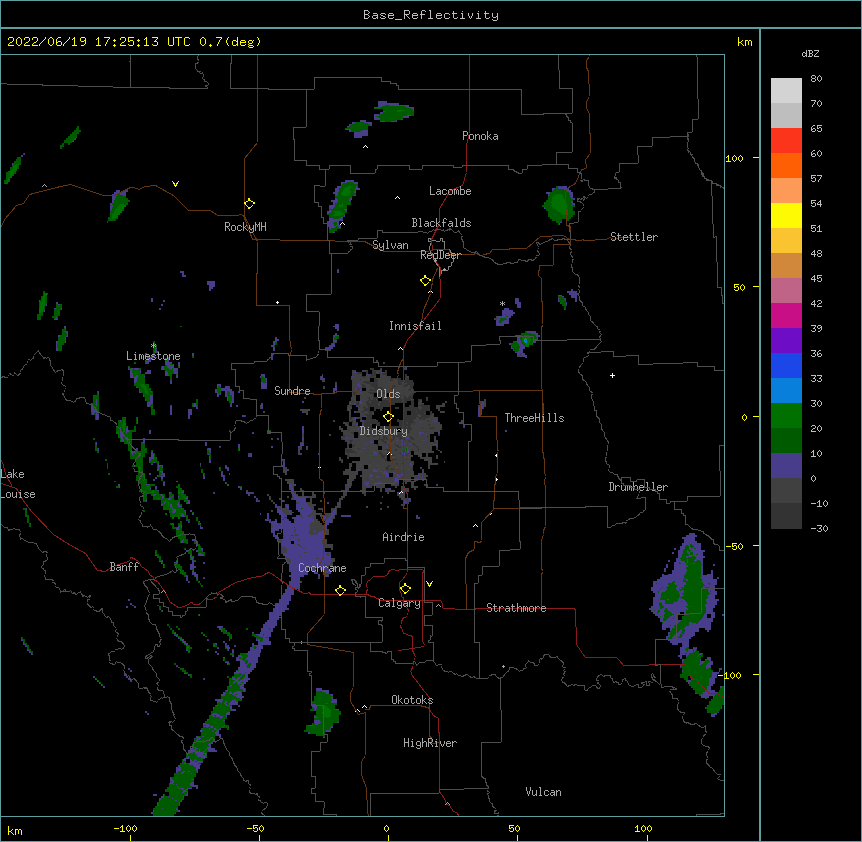Click the Vulcan label

543,792
